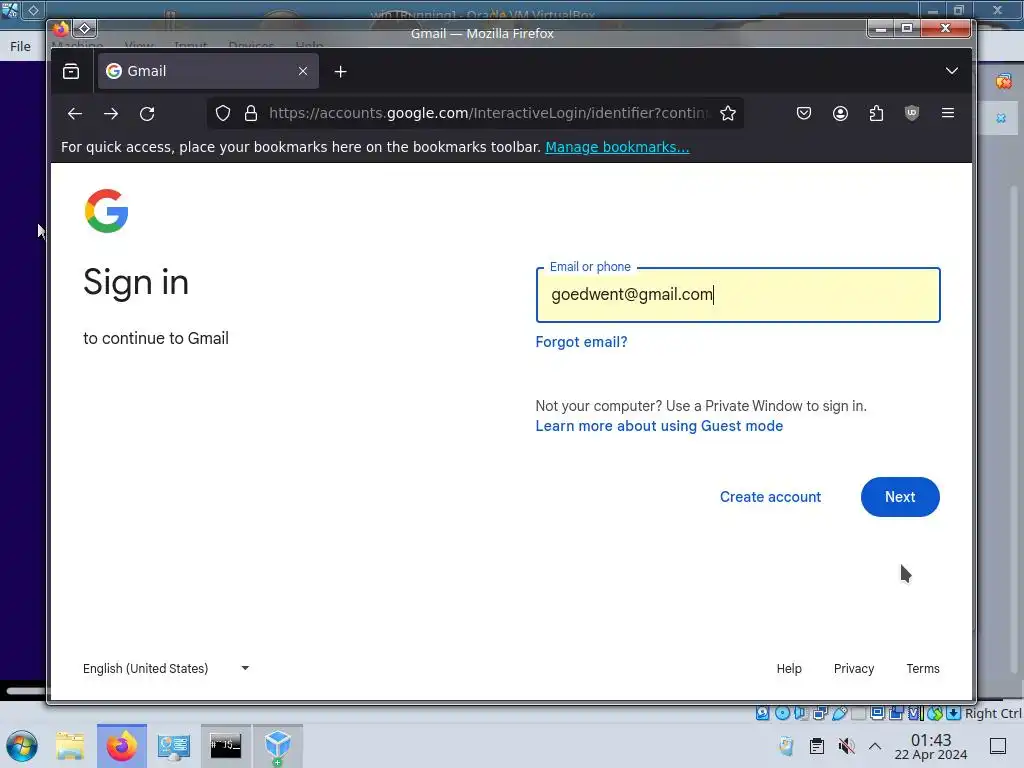Switch to Firefox in the taskbar
The height and width of the screenshot is (768, 1024).
pos(121,746)
